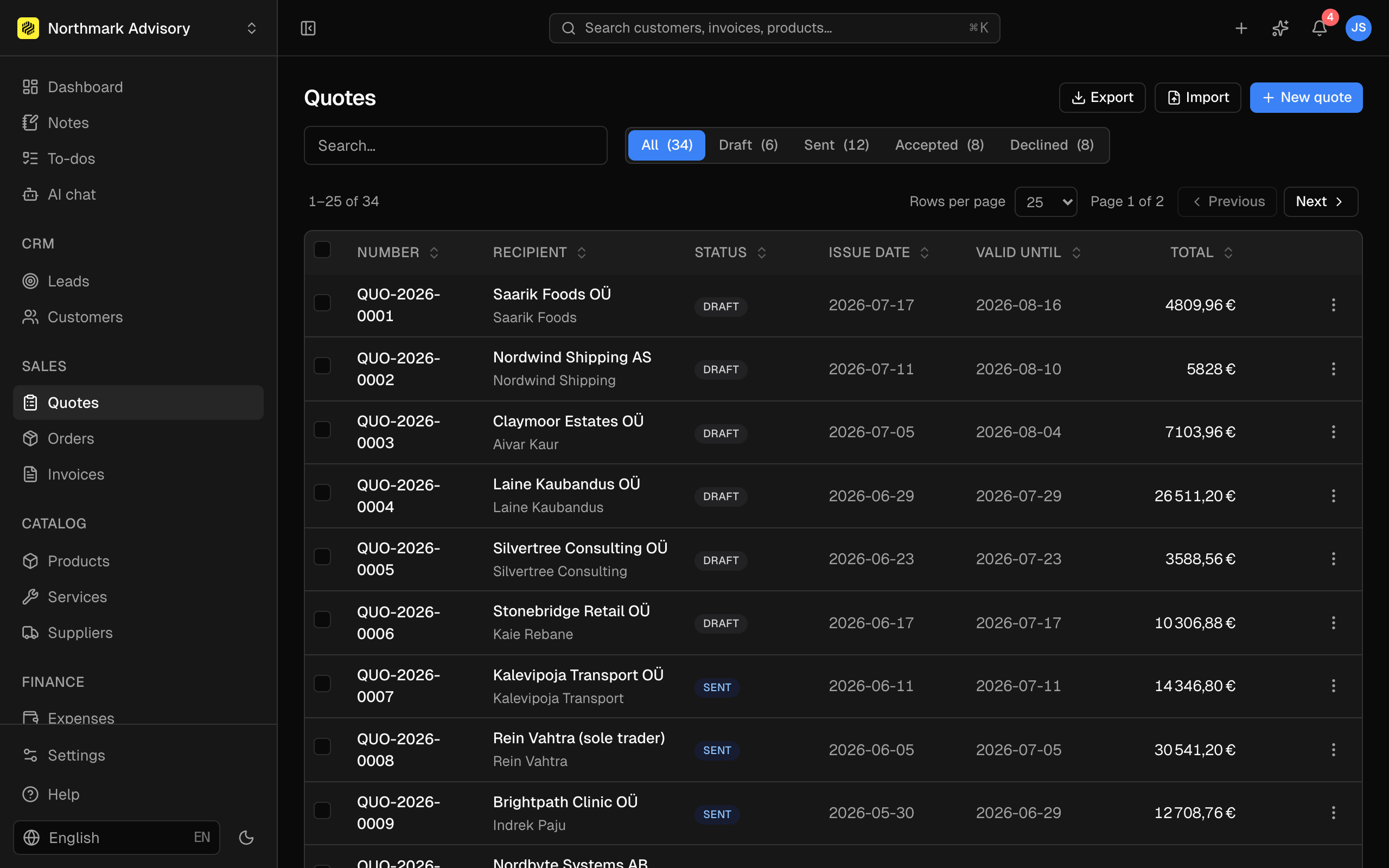Focus the global search customers field
The height and width of the screenshot is (868, 1389).
coord(774,28)
